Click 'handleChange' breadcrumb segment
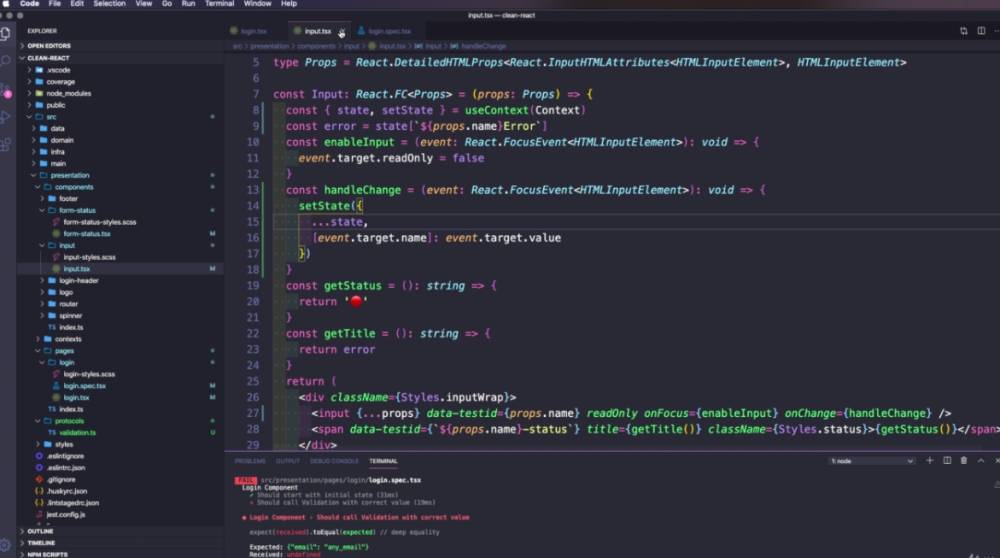 (x=483, y=46)
